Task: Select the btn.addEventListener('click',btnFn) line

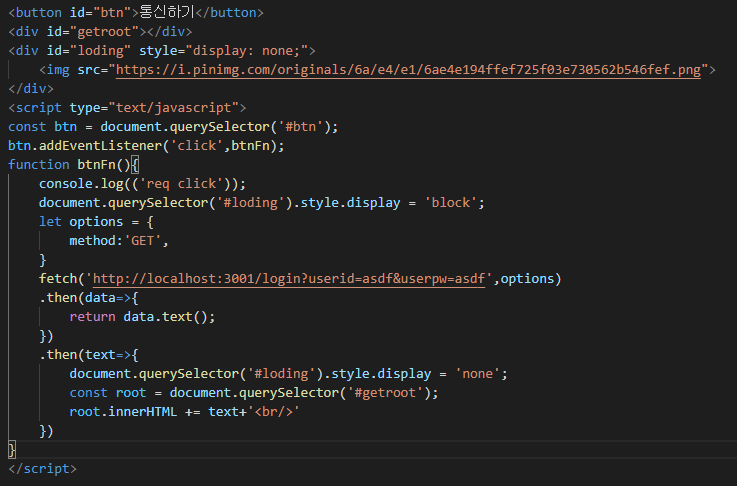Action: click(x=146, y=146)
